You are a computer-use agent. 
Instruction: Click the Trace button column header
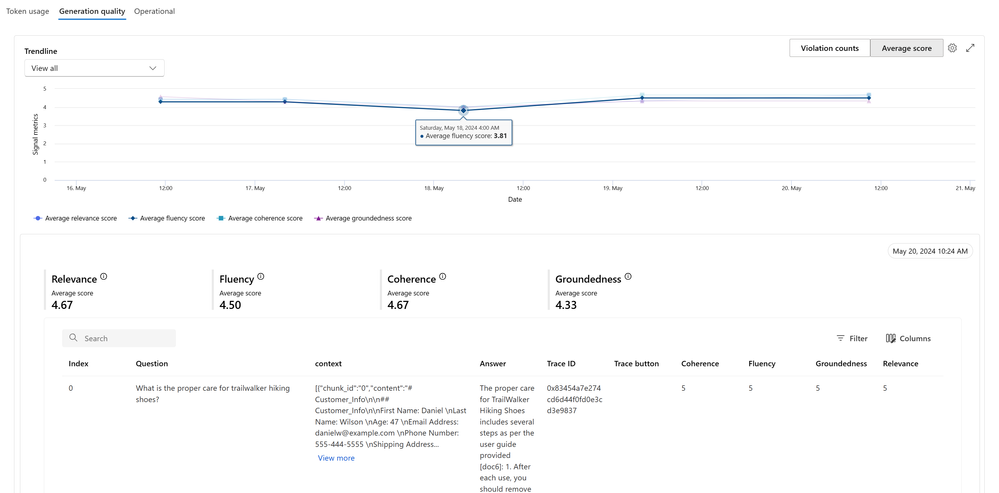point(636,364)
